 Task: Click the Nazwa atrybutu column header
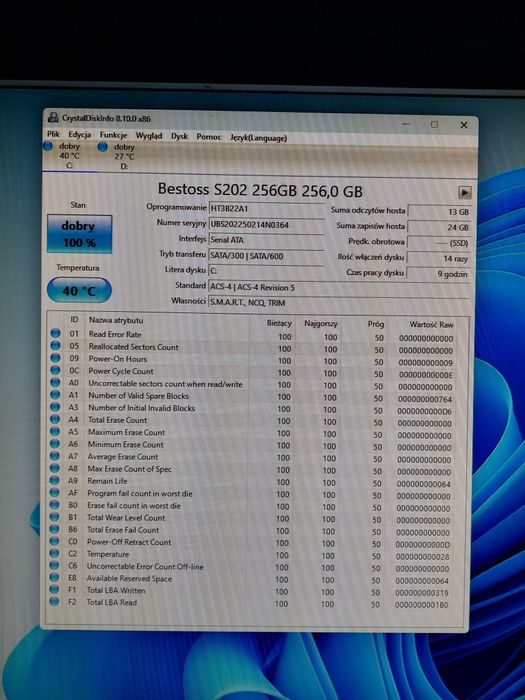coord(116,320)
